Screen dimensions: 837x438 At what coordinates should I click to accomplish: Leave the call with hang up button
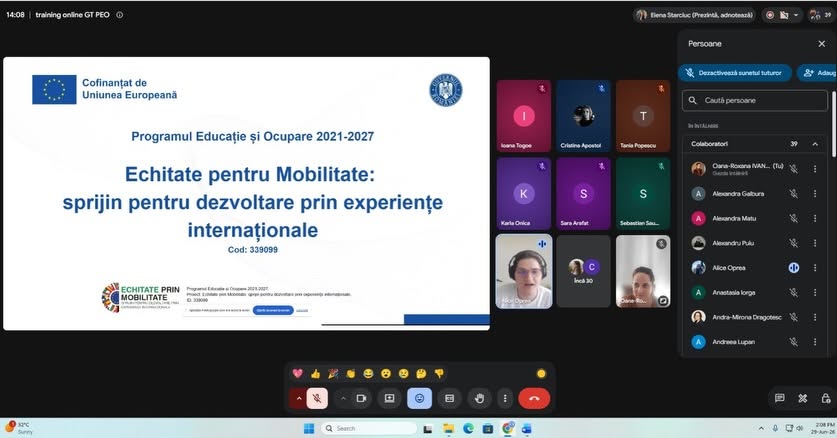[x=534, y=399]
